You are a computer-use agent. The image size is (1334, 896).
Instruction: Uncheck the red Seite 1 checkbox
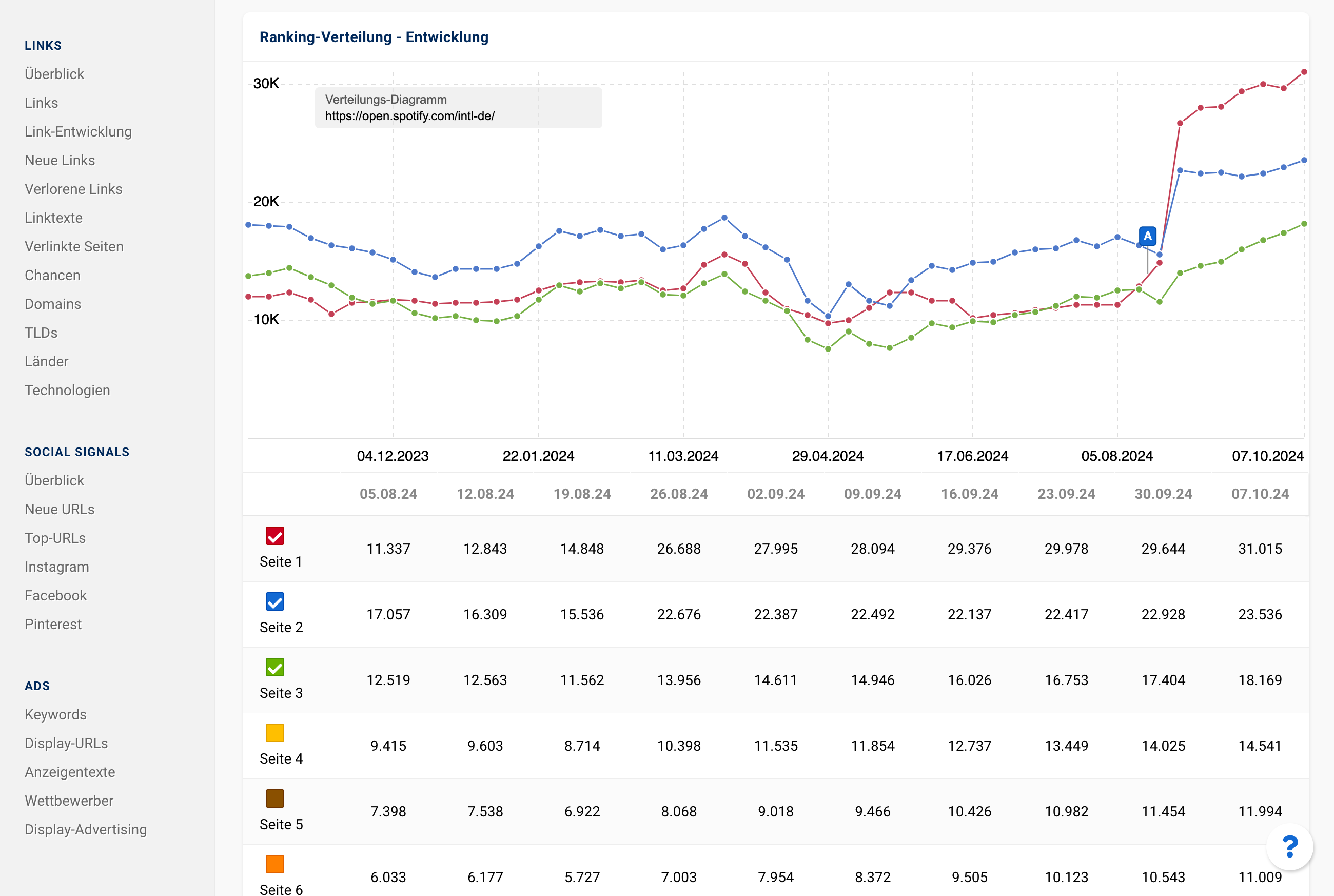[x=275, y=536]
